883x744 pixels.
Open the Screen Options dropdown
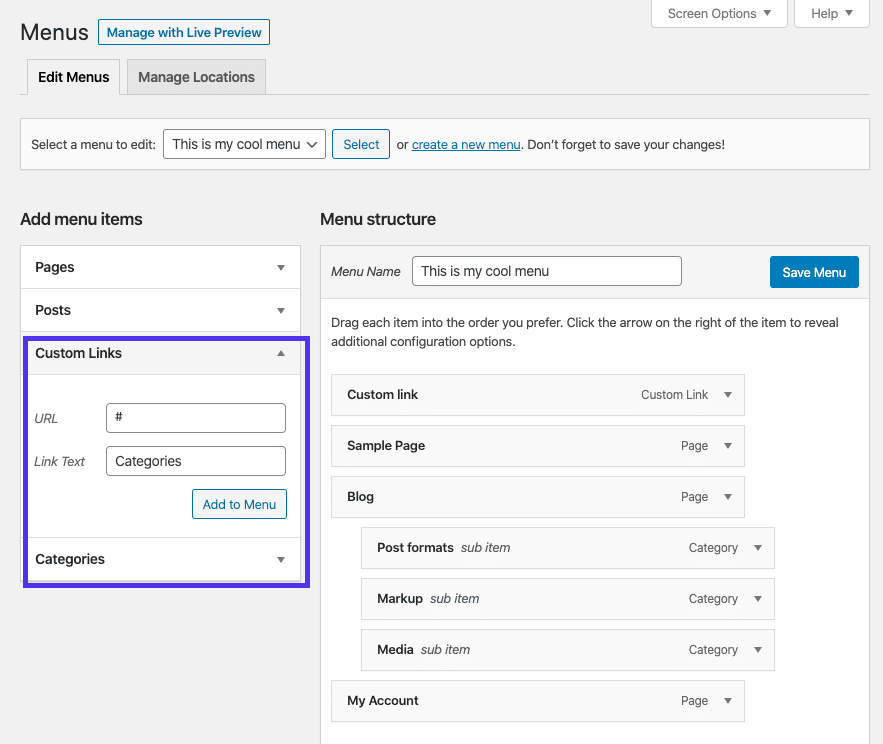[x=720, y=14]
